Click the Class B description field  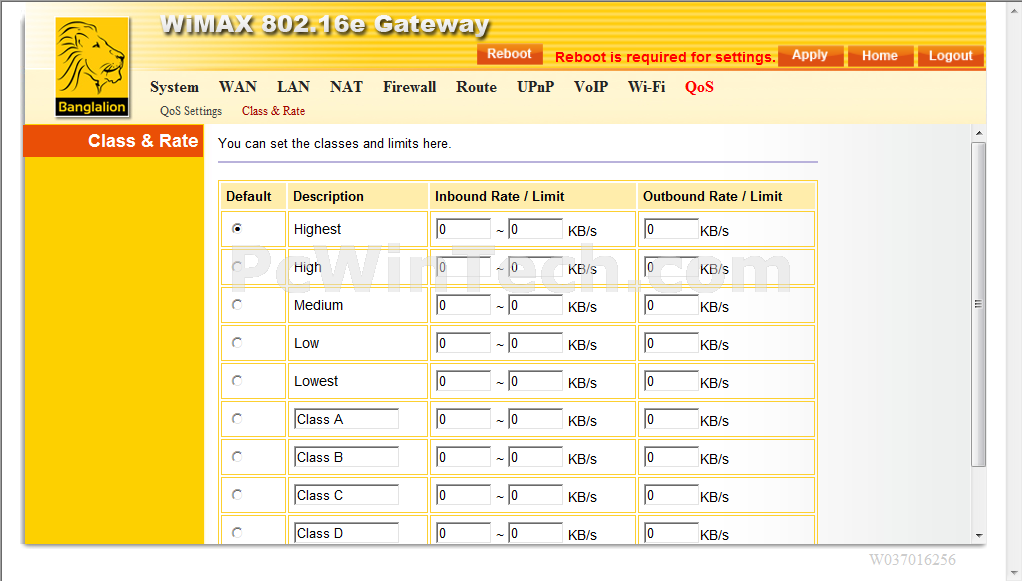346,457
